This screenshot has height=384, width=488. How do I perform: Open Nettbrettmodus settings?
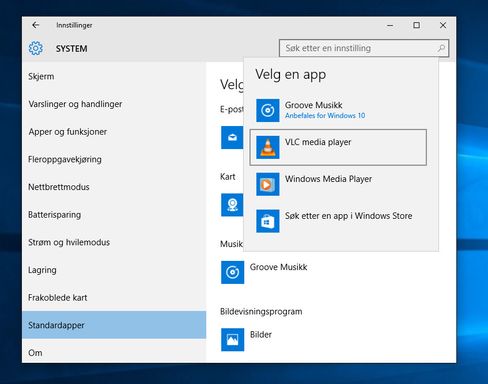coord(114,187)
